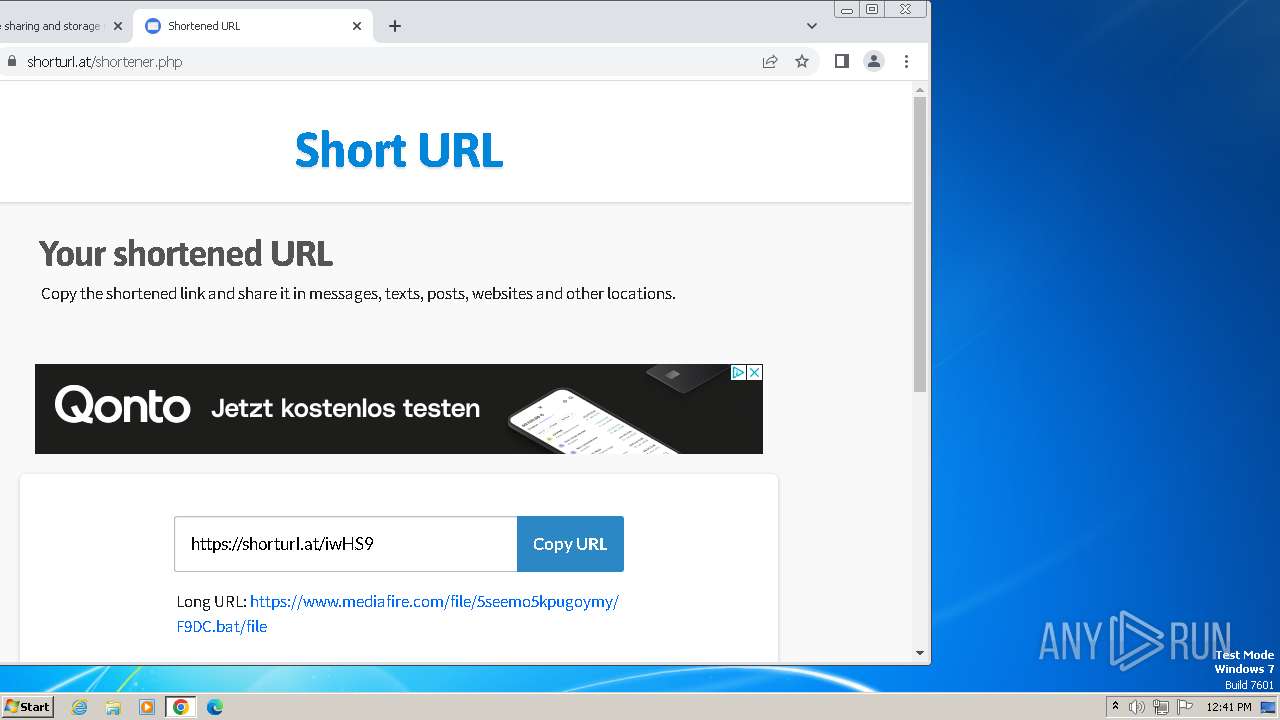Viewport: 1280px width, 720px height.
Task: Switch to the file sharing and storage tab
Action: (x=50, y=26)
